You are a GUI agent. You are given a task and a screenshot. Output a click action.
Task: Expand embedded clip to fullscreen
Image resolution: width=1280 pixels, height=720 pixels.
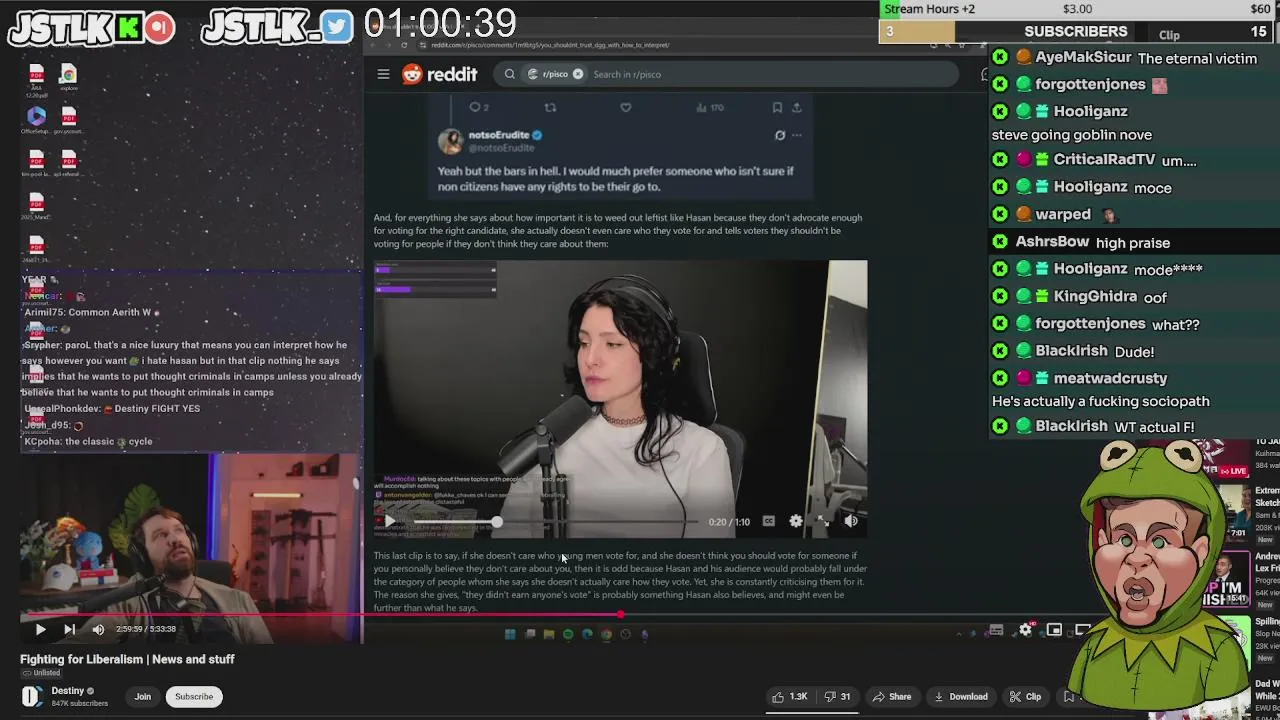click(823, 521)
